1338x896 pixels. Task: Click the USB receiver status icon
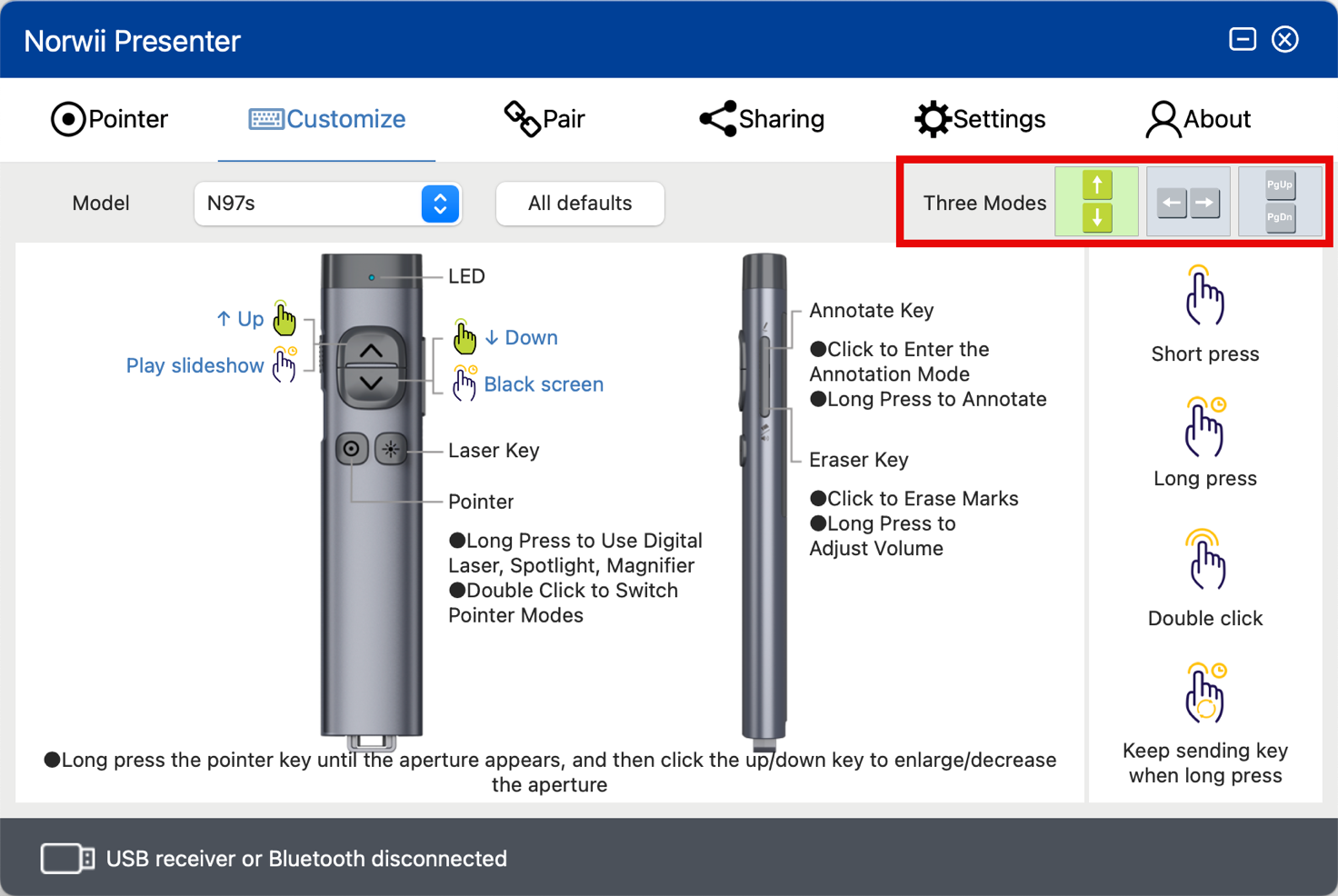tap(67, 859)
